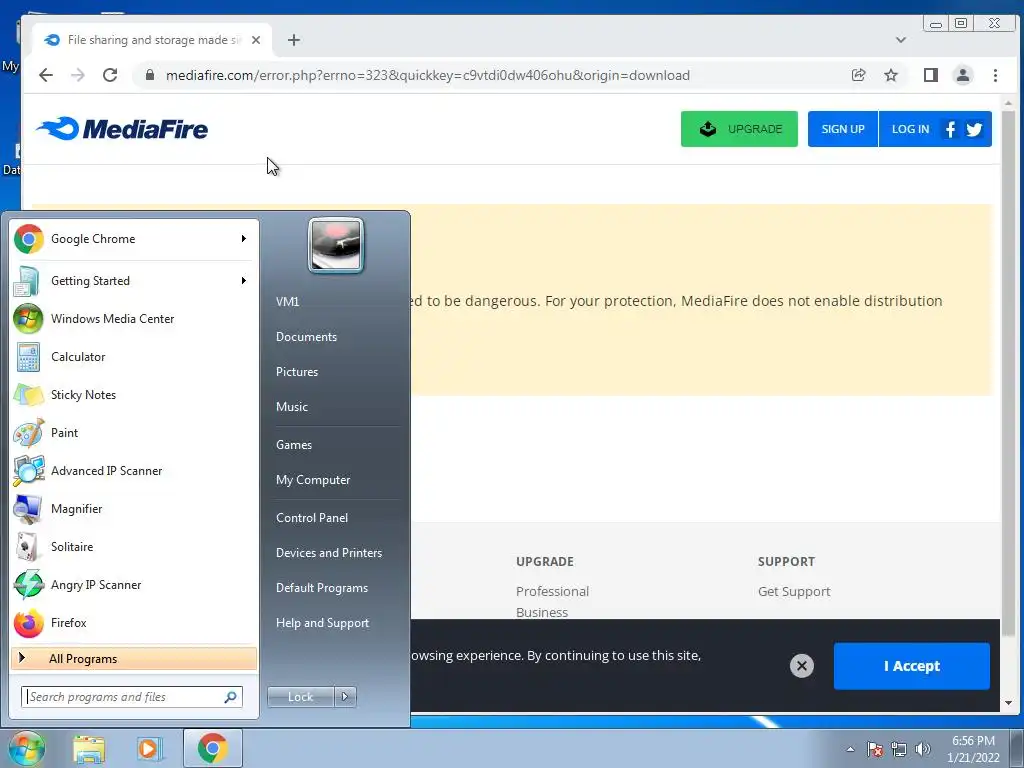Open Windows Media Player from taskbar

(x=149, y=748)
